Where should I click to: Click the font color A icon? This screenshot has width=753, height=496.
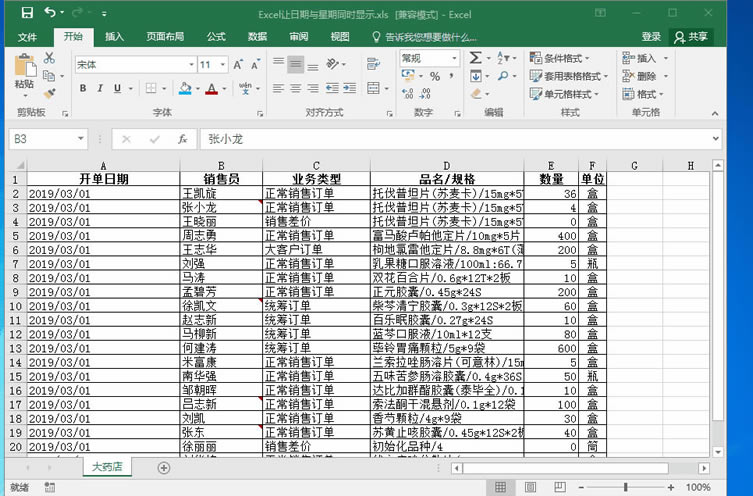pyautogui.click(x=211, y=90)
